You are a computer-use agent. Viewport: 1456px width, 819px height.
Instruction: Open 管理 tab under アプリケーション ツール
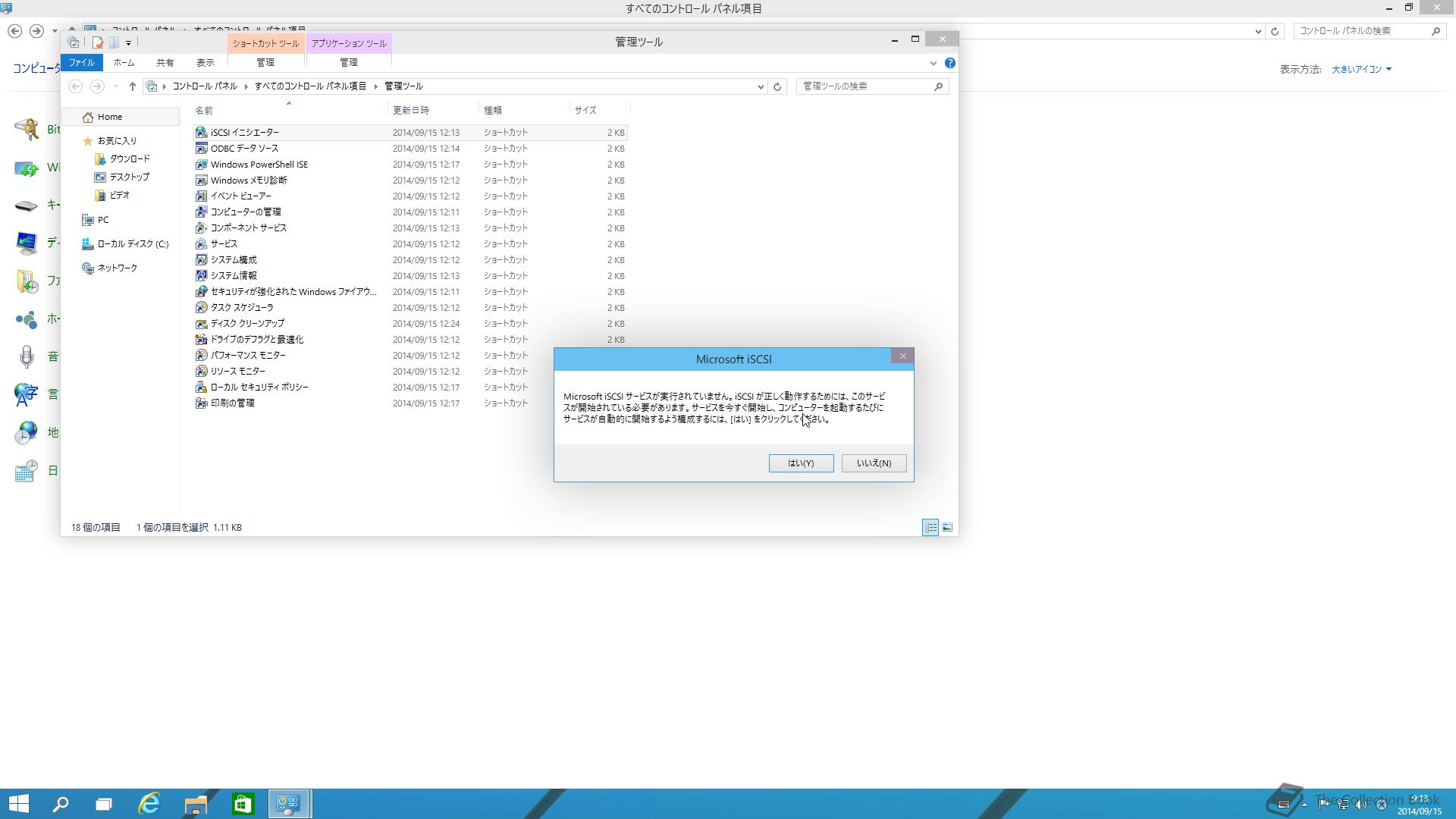tap(348, 62)
